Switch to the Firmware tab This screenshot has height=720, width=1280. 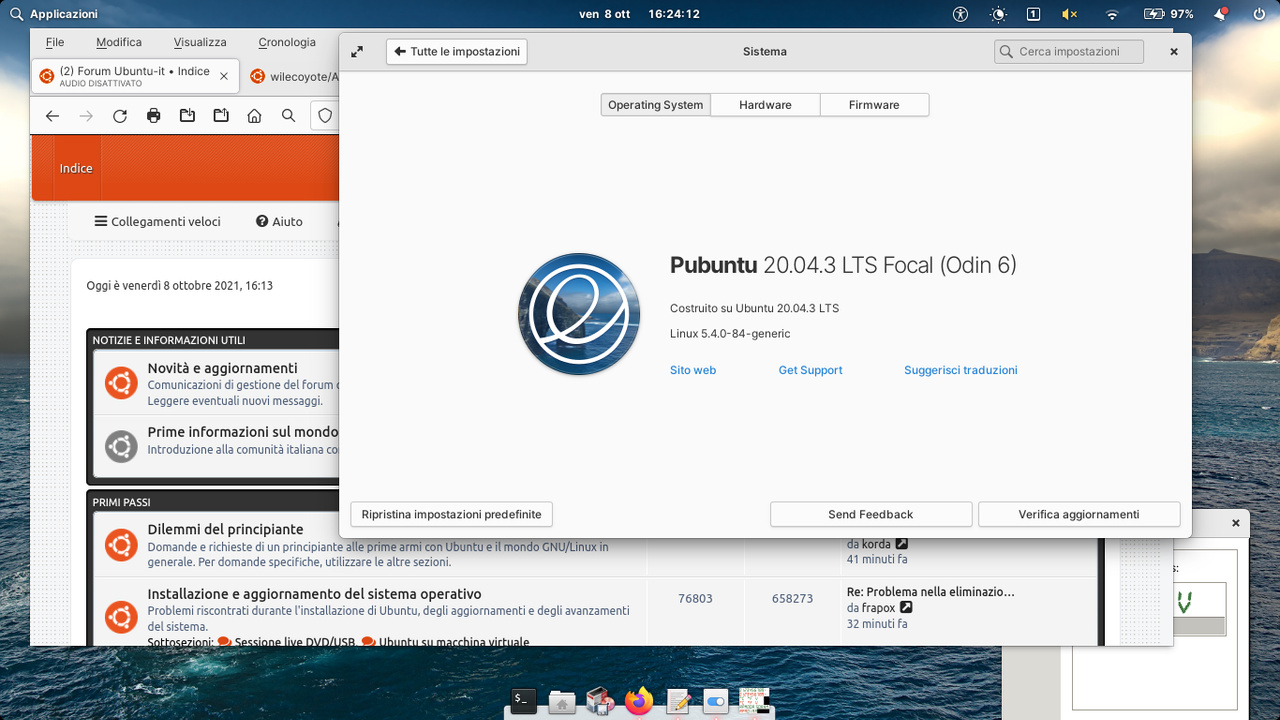coord(874,105)
